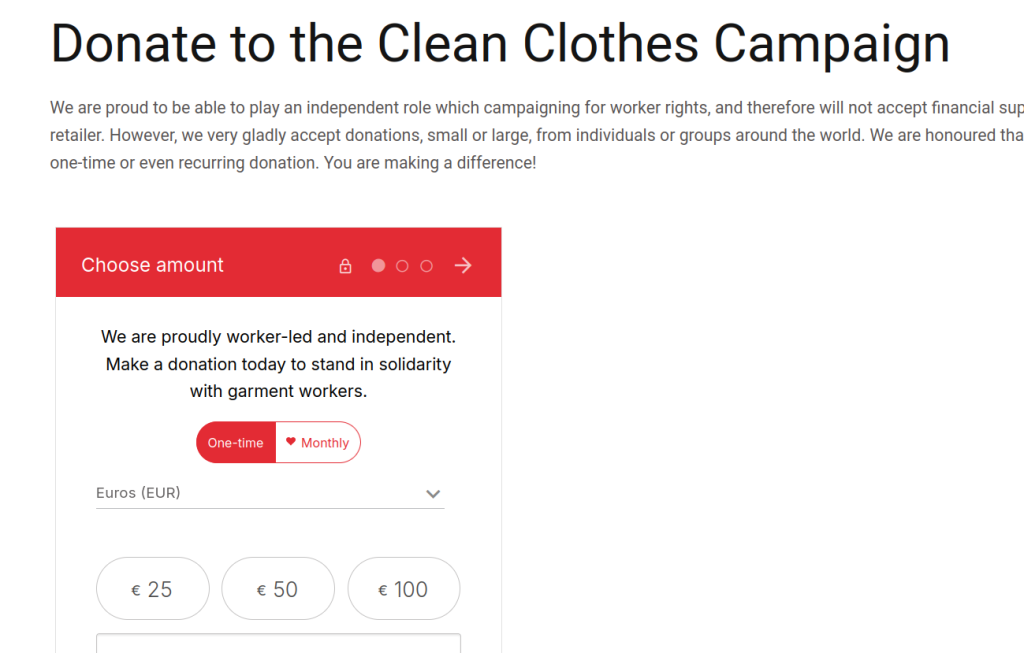The height and width of the screenshot is (653, 1024).
Task: Click the heart icon beside Monthly
Action: coord(291,442)
